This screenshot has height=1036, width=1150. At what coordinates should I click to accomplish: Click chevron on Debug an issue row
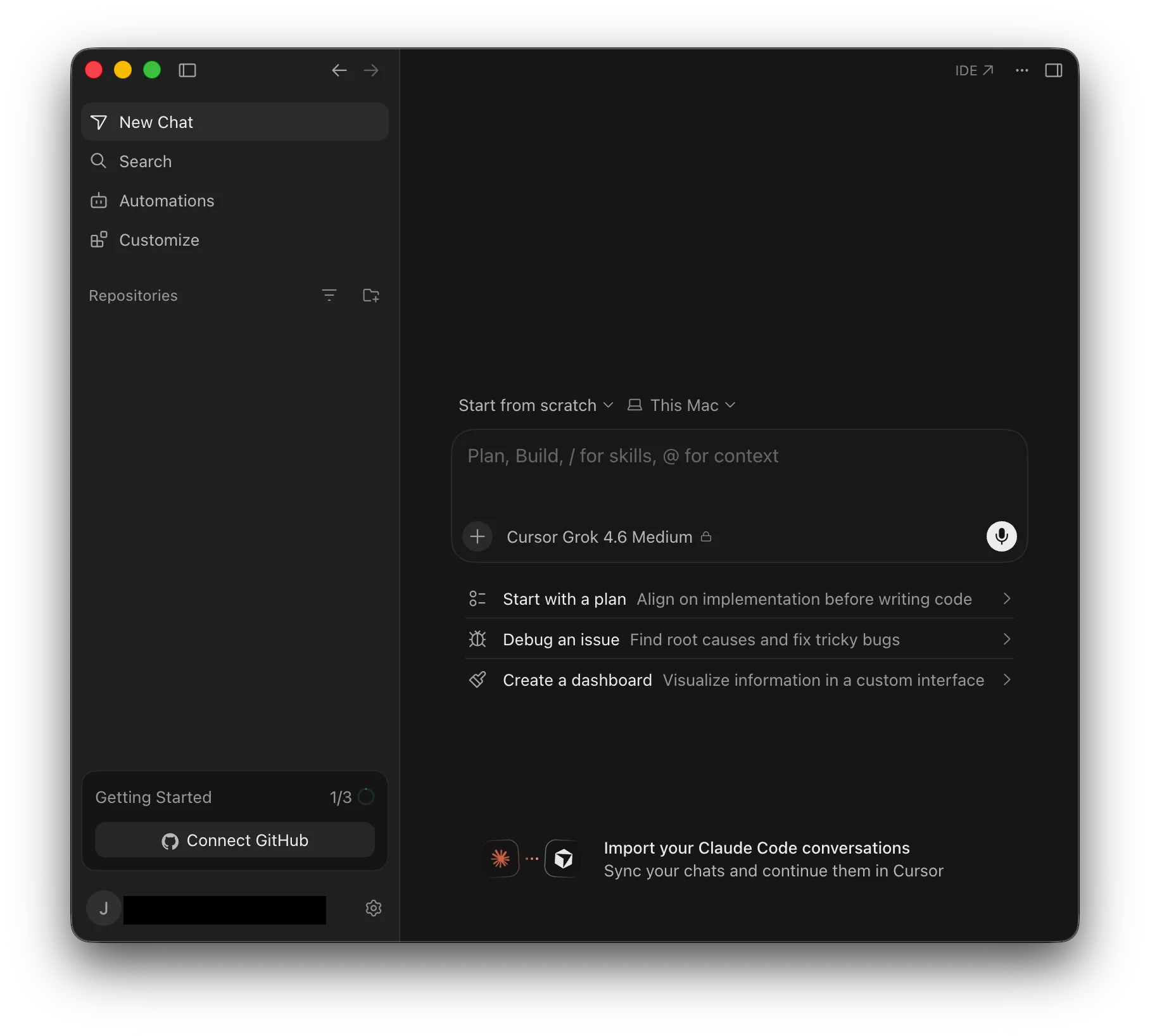[x=1007, y=640]
